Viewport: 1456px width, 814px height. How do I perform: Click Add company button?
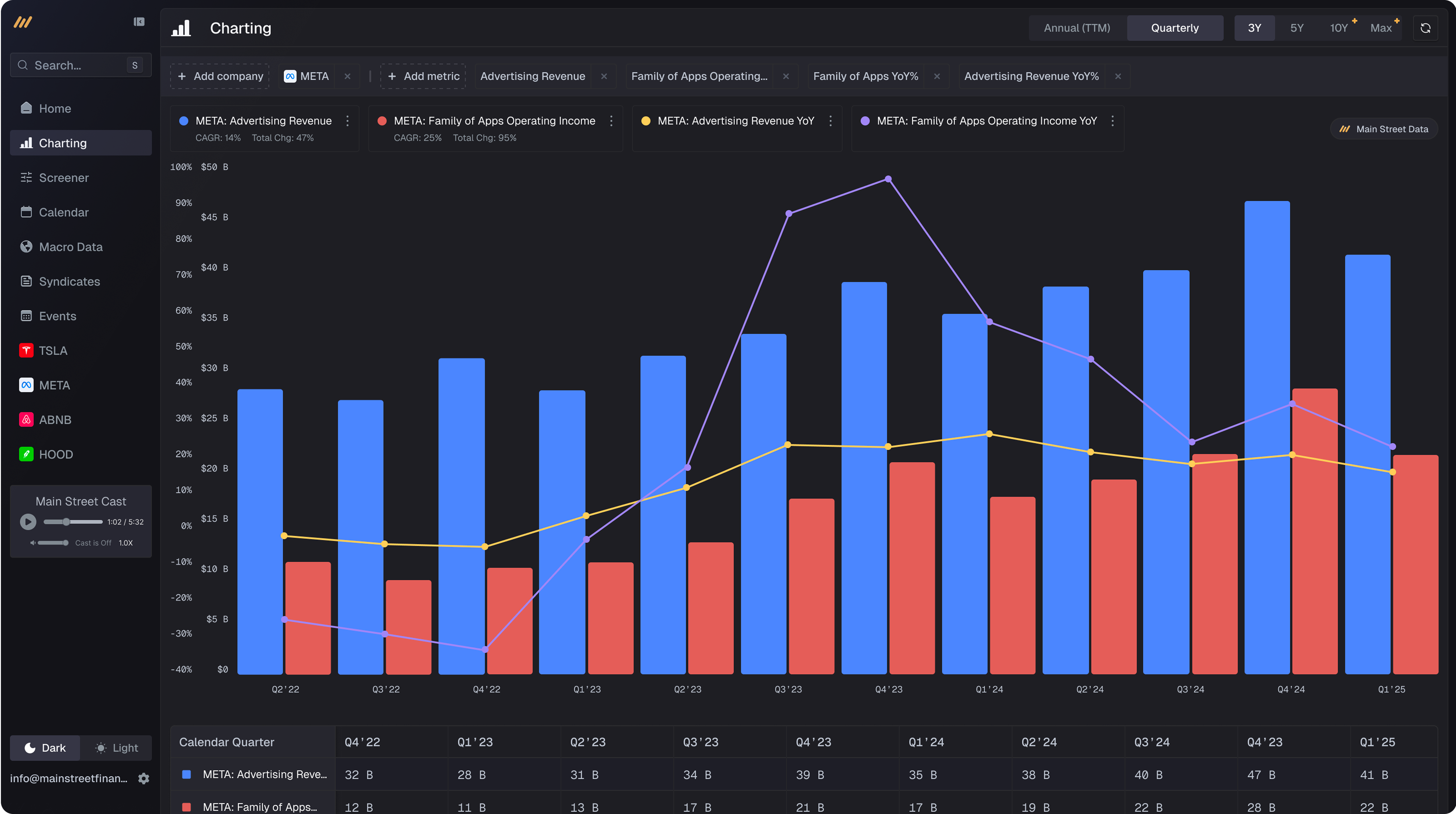click(x=220, y=76)
